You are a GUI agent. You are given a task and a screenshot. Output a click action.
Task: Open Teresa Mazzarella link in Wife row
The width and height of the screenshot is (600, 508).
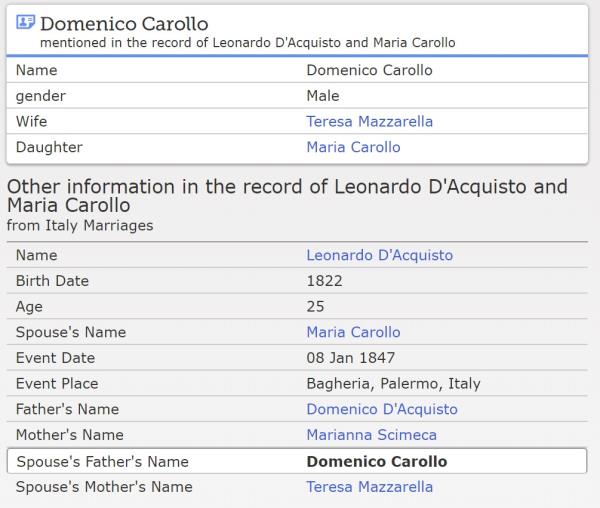tap(369, 122)
